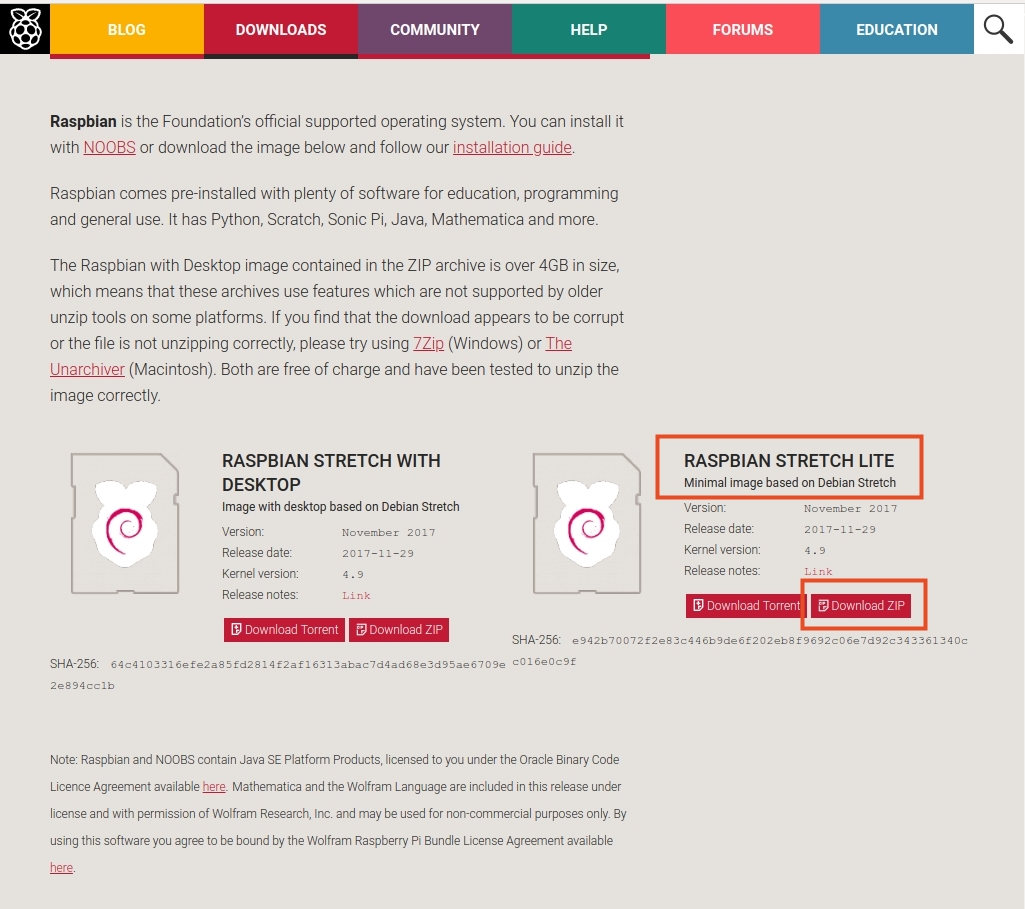The image size is (1025, 909).
Task: Open the Blog menu tab
Action: [x=127, y=29]
